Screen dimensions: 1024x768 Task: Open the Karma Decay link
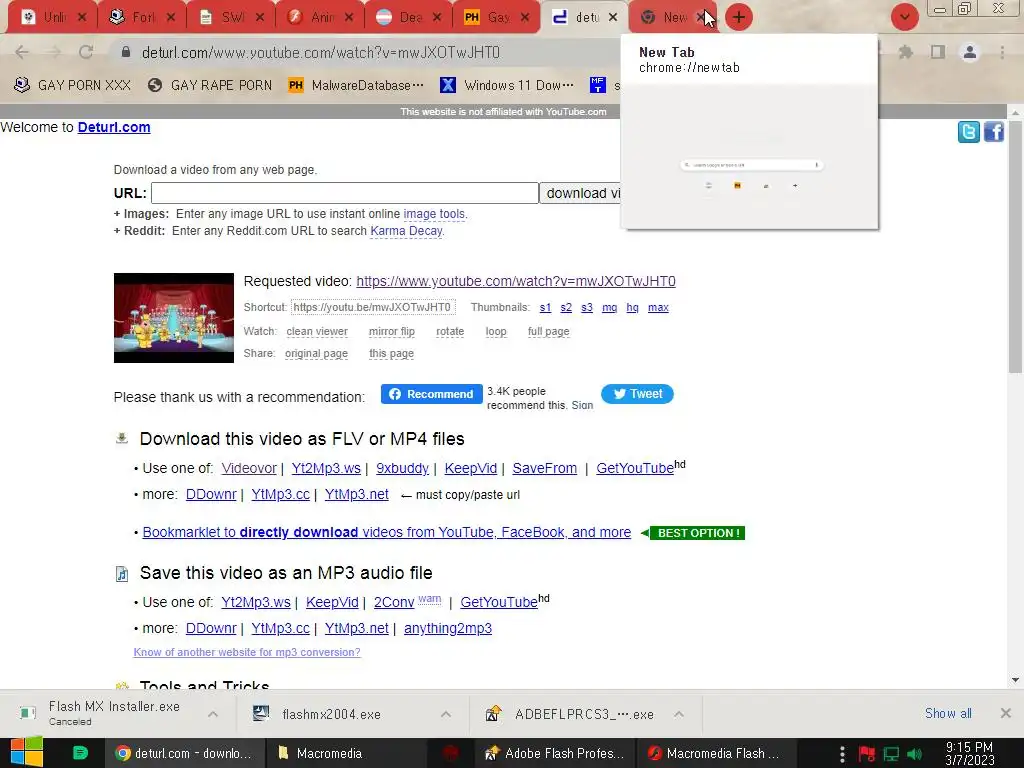point(407,231)
